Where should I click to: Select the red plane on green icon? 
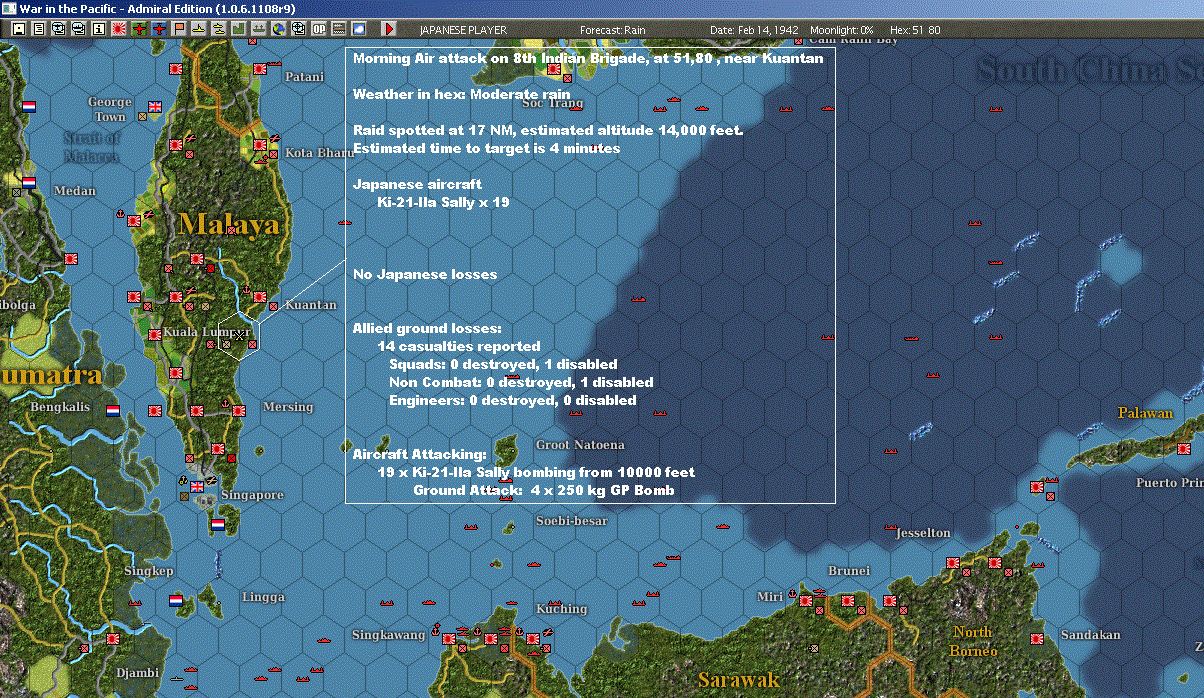coord(139,29)
